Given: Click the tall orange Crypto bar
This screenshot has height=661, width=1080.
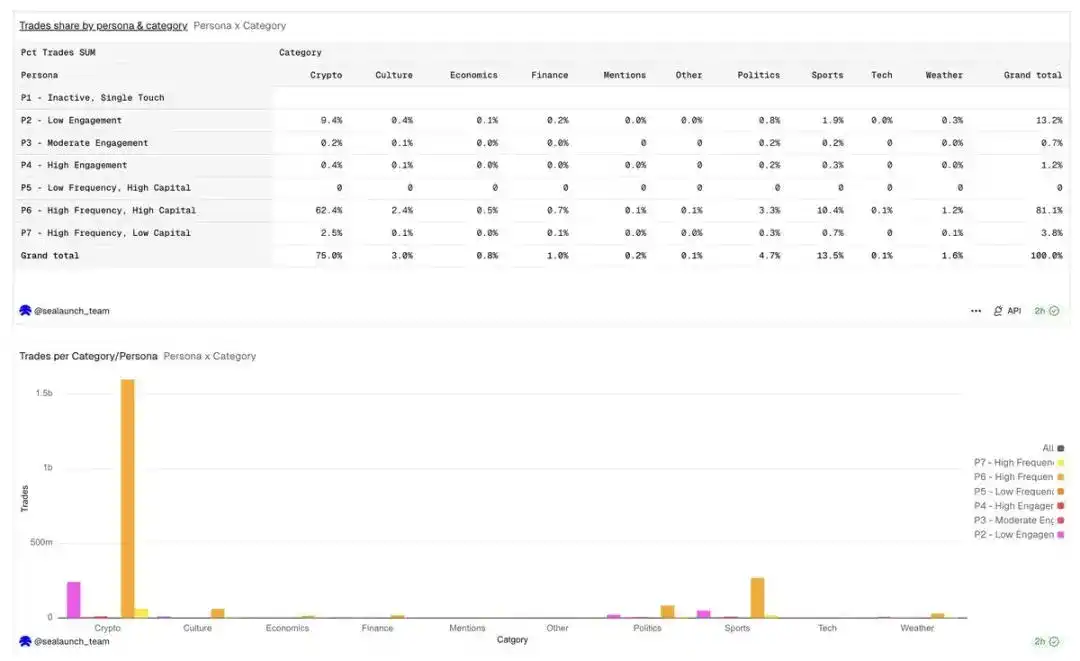Looking at the screenshot, I should [127, 500].
